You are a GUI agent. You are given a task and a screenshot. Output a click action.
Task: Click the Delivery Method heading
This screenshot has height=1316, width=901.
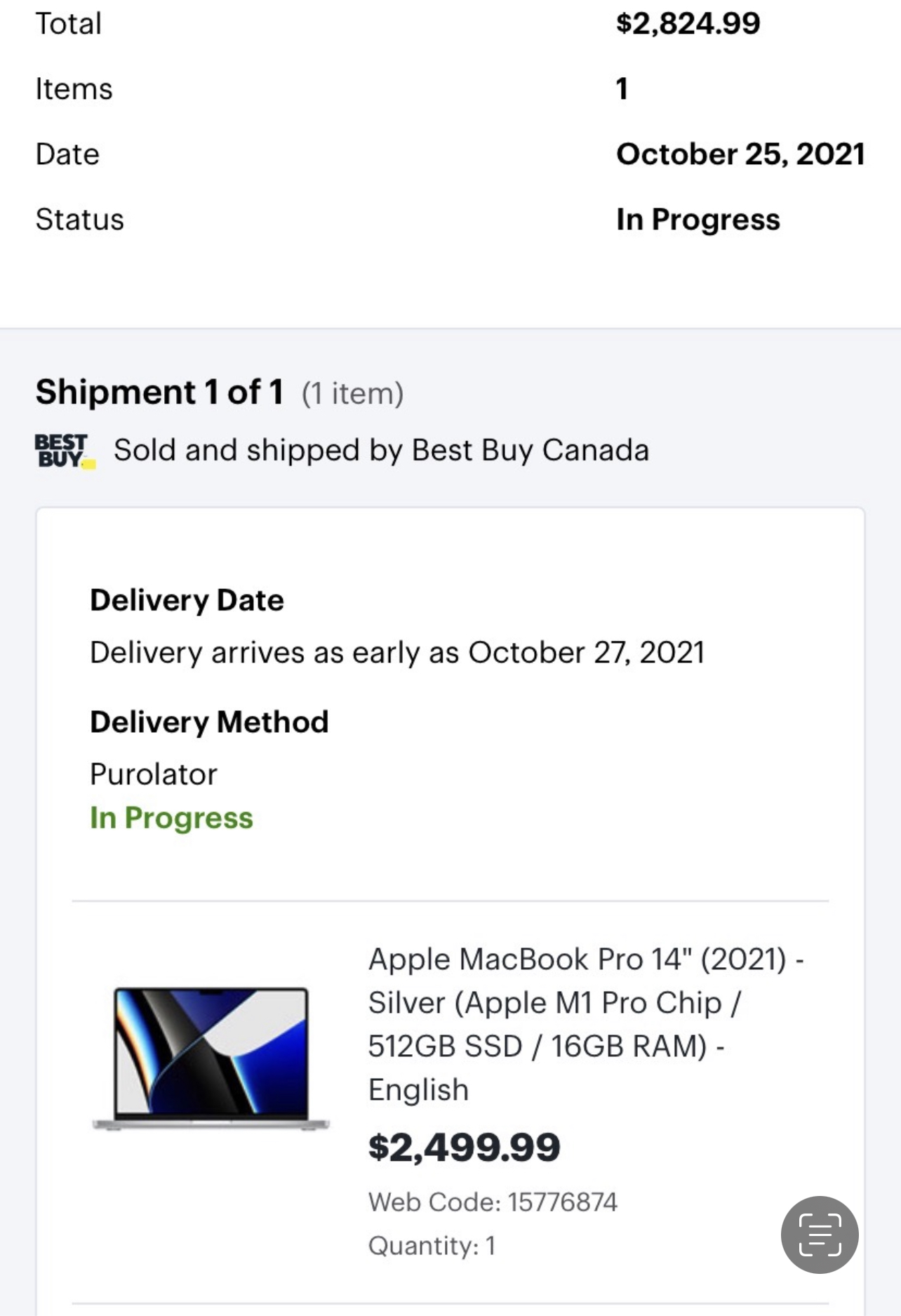[209, 722]
